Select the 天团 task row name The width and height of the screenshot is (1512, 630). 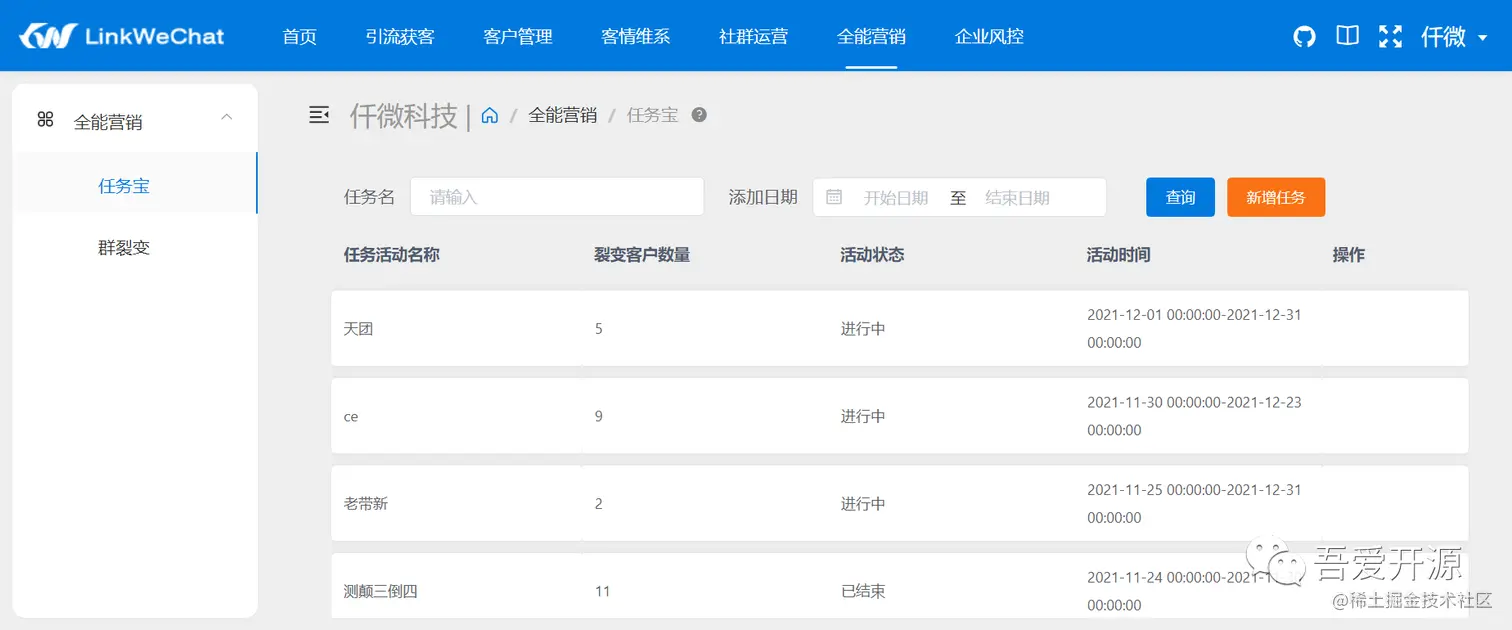pos(358,328)
